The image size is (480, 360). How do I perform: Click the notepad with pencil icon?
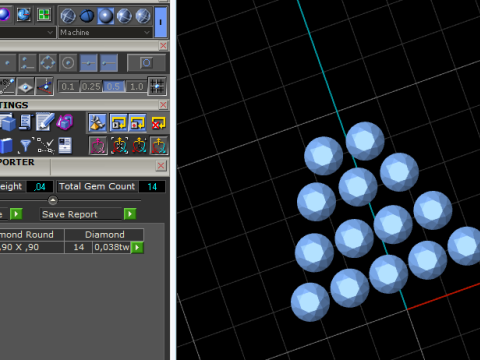[45, 122]
